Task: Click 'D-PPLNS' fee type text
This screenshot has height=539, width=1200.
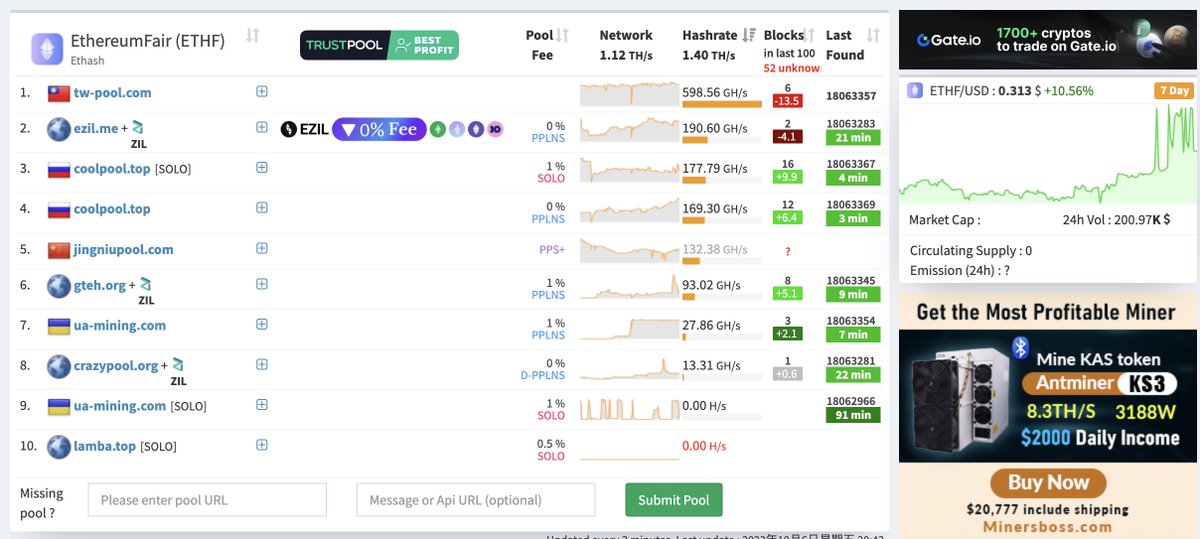Action: point(543,376)
